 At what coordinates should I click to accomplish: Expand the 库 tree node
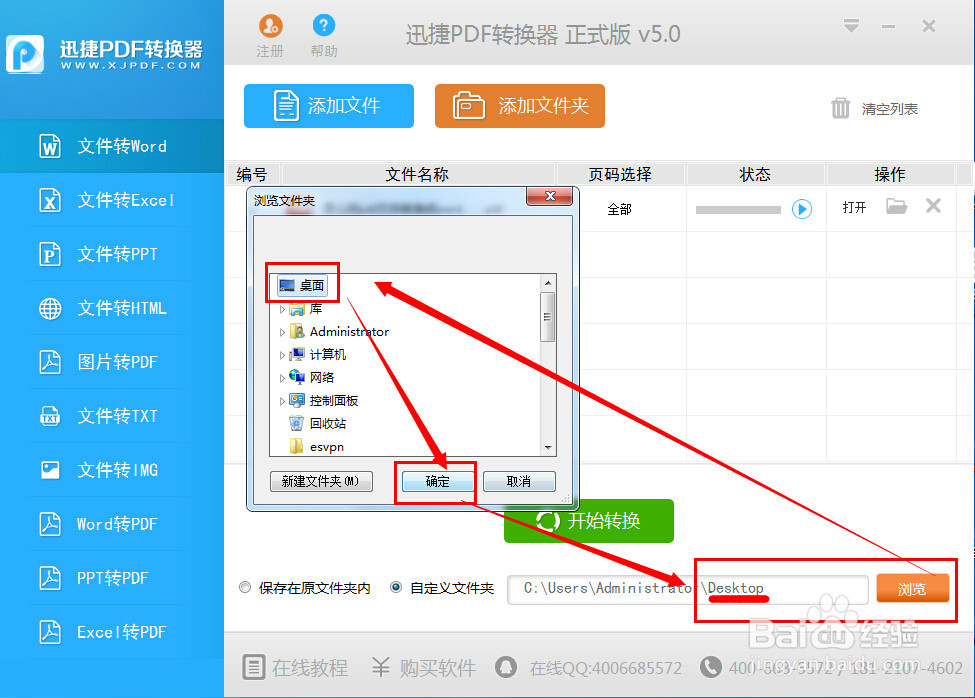coord(282,309)
